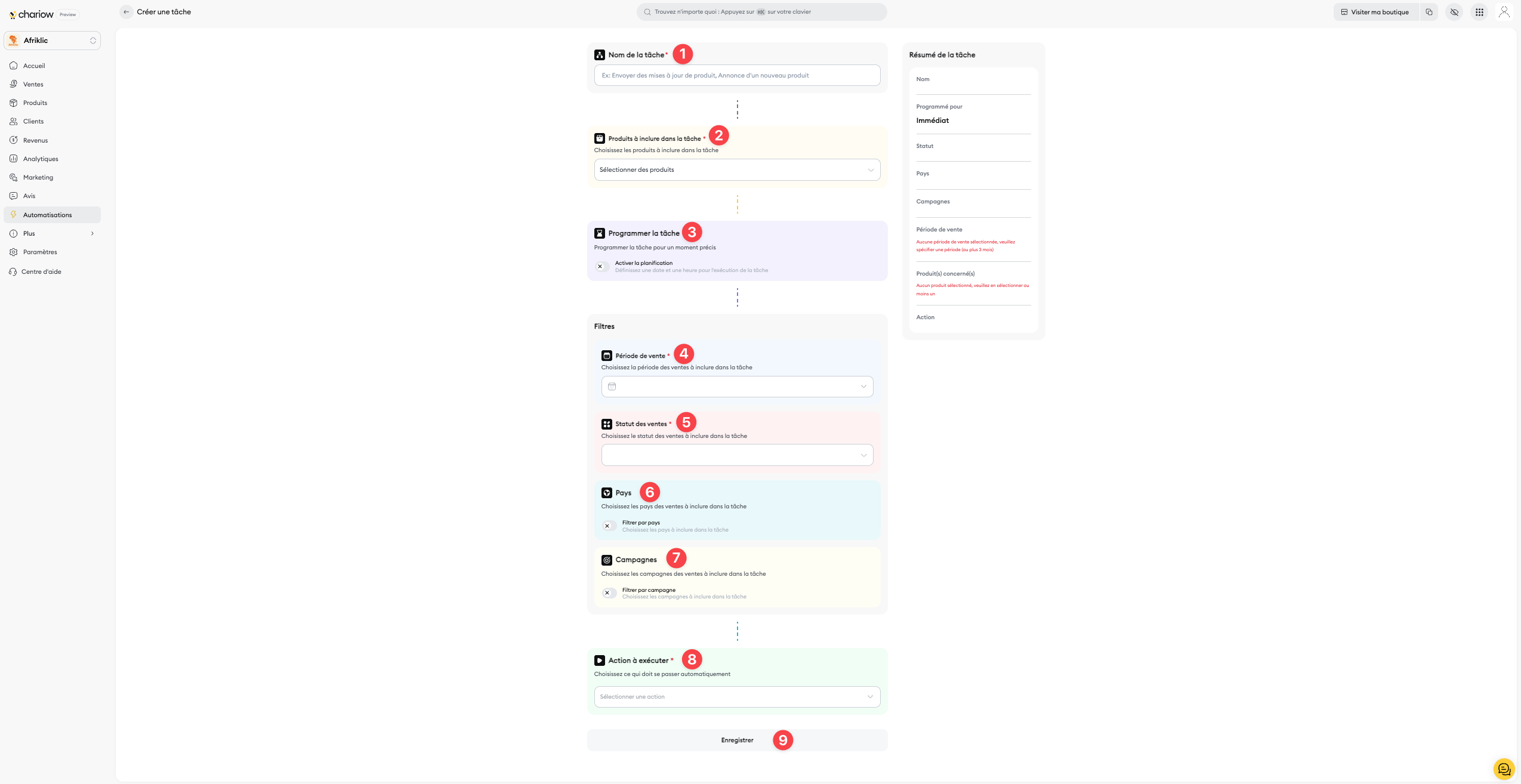This screenshot has height=784, width=1521.
Task: Click the calendar icon in Période de vente field
Action: [x=612, y=387]
